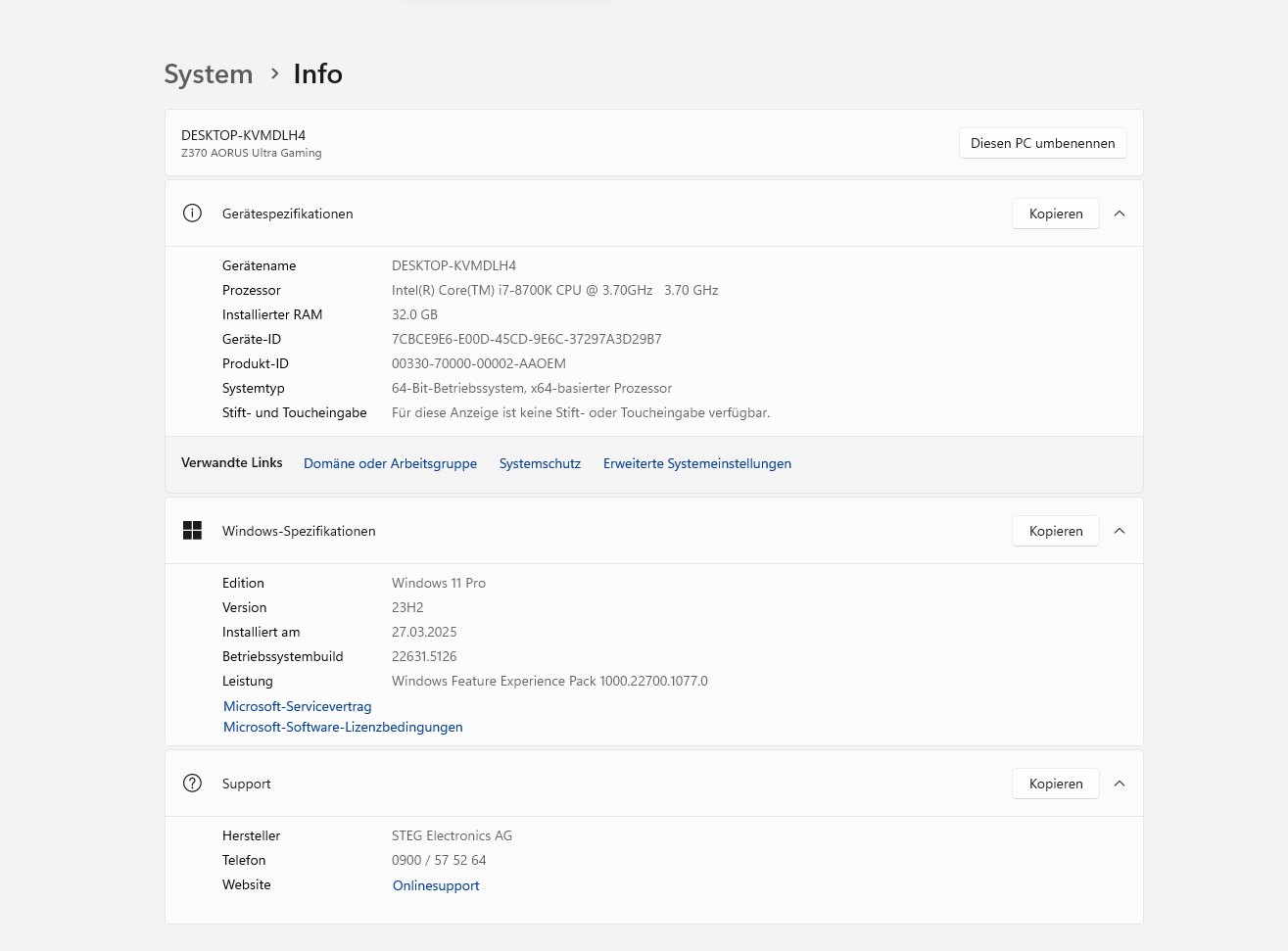
Task: Open the Onlinesupport website link
Action: pos(436,885)
